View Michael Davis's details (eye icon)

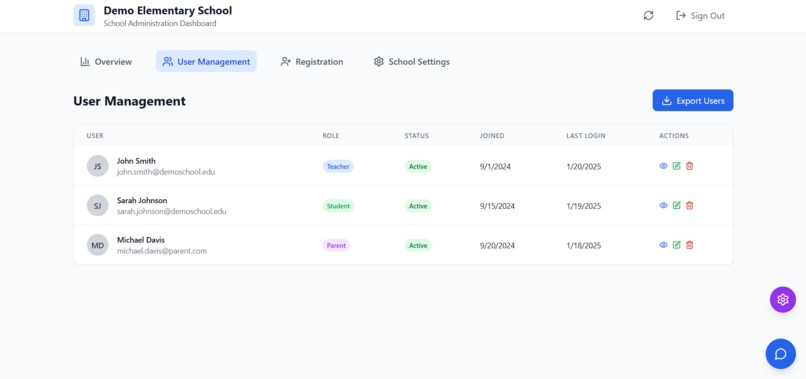664,245
